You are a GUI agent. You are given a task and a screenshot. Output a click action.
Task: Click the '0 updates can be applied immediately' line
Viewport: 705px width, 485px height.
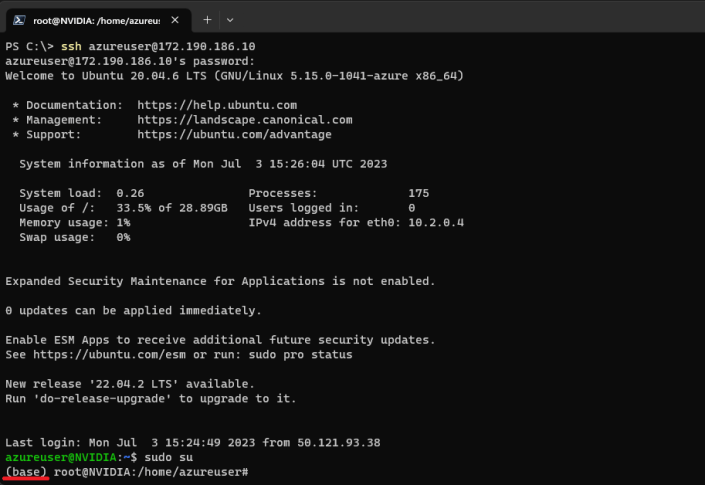coord(134,311)
